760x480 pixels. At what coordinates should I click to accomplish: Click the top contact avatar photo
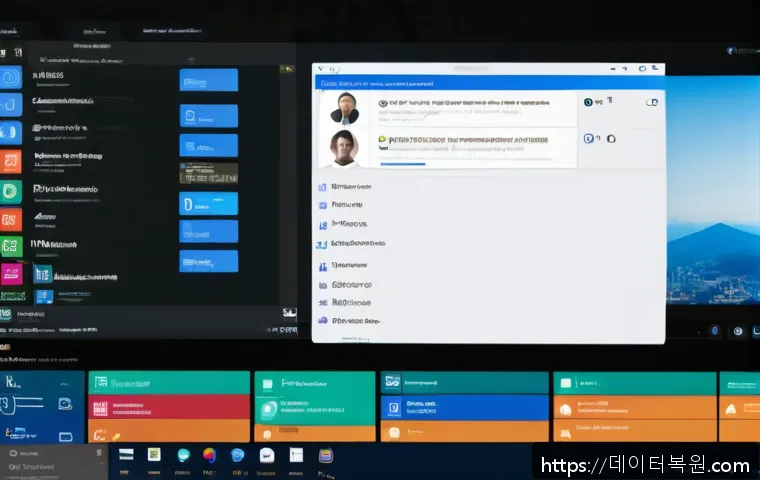[345, 108]
